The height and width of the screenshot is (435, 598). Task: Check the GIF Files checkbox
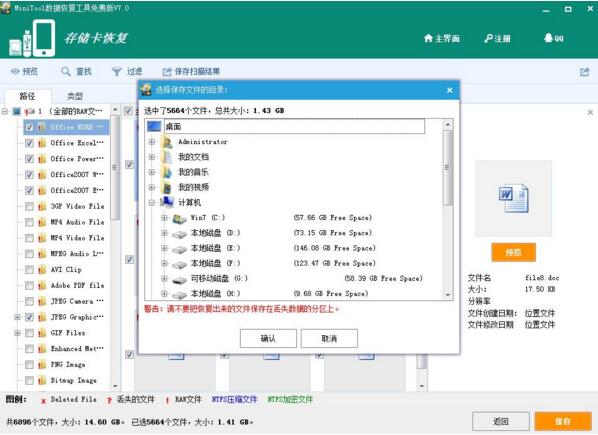pos(29,333)
